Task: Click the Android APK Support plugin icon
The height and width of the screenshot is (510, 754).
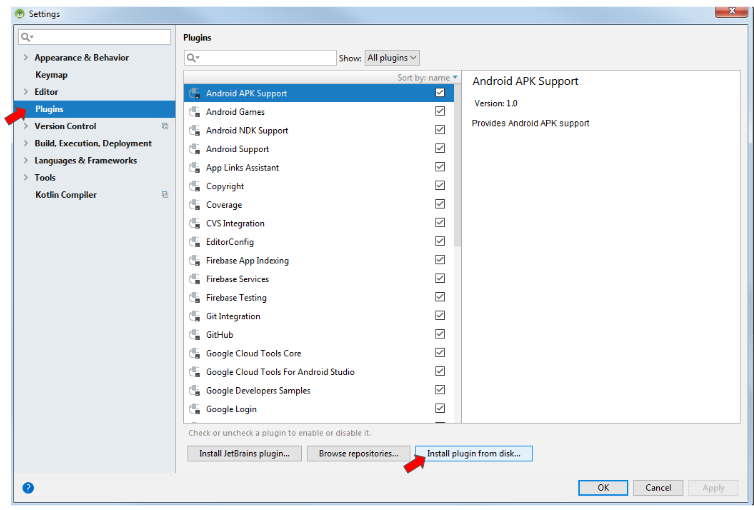Action: pyautogui.click(x=195, y=93)
